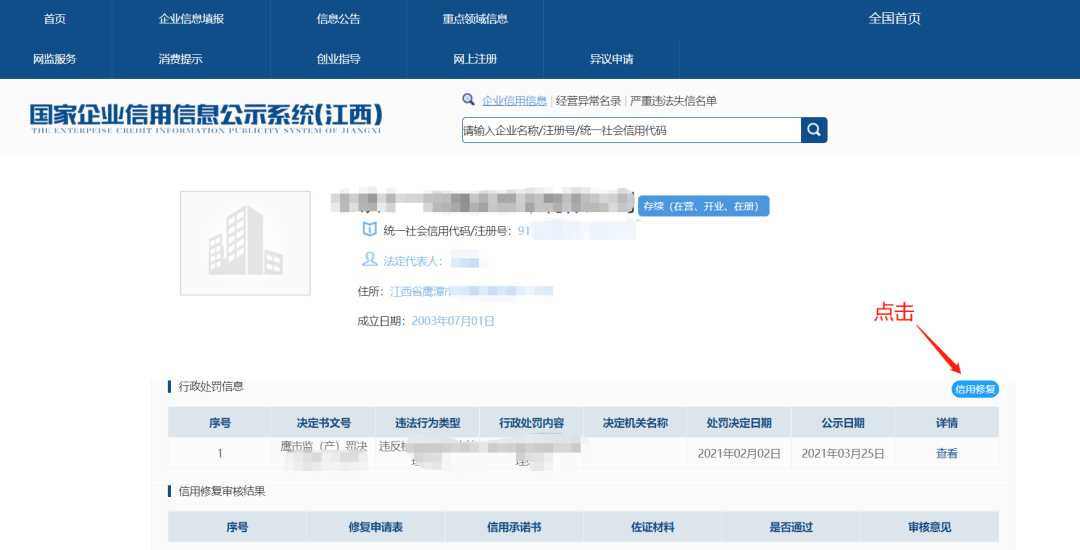Navigate to 全国首页

(894, 19)
